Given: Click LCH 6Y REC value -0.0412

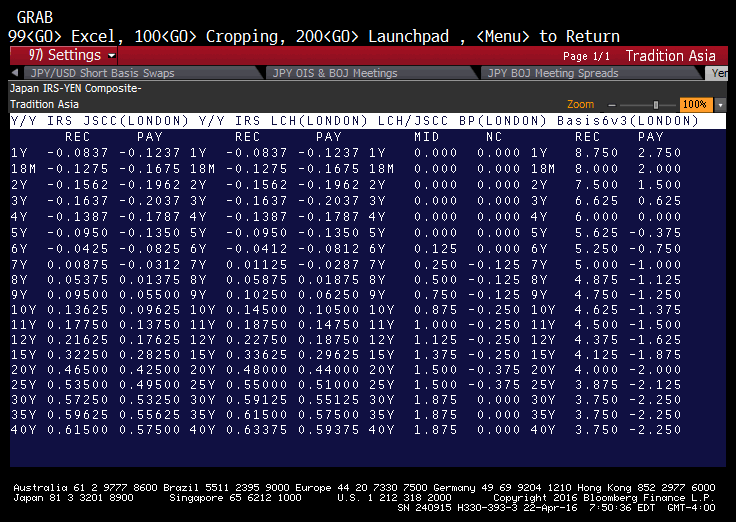Looking at the screenshot, I should (x=256, y=249).
